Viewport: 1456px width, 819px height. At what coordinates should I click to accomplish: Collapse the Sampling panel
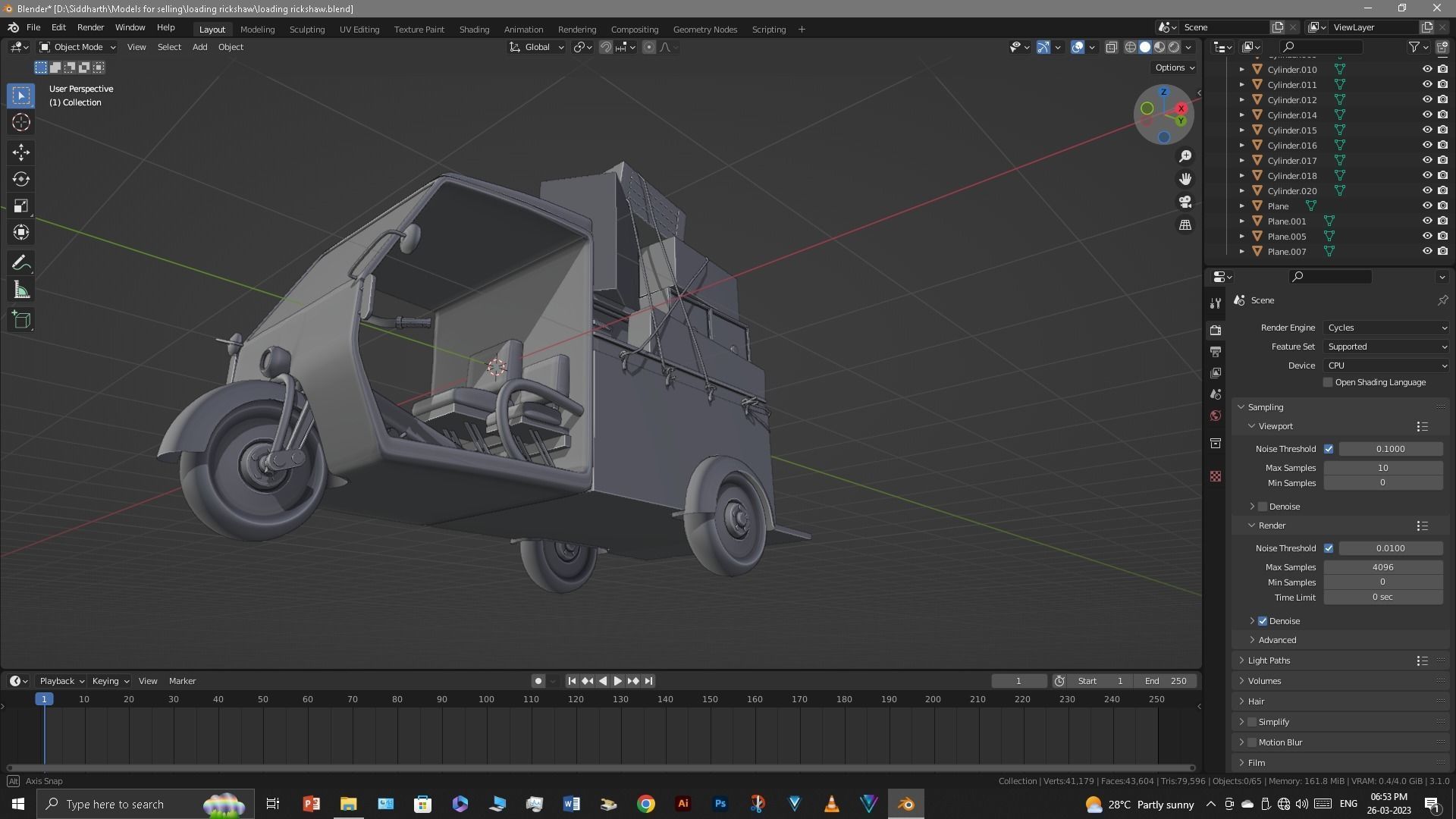(1265, 407)
